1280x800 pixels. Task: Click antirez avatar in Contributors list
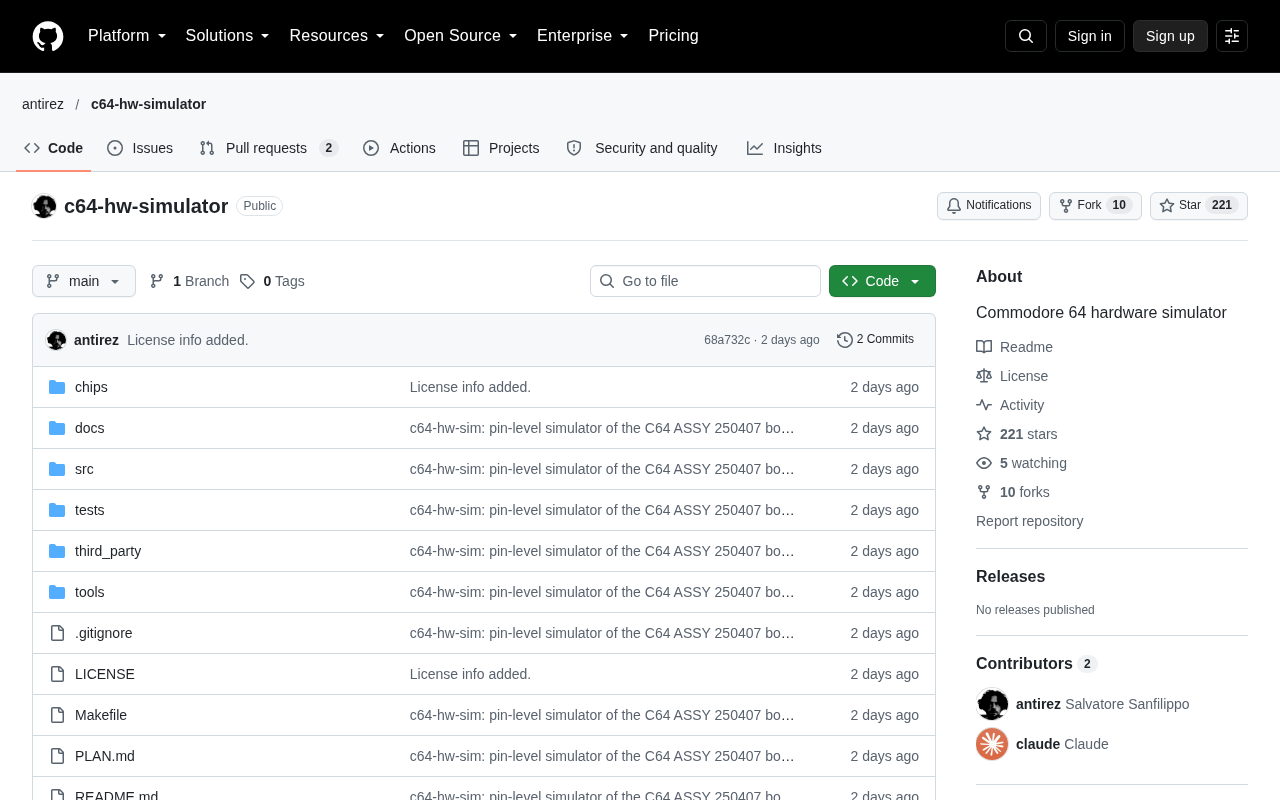(992, 704)
